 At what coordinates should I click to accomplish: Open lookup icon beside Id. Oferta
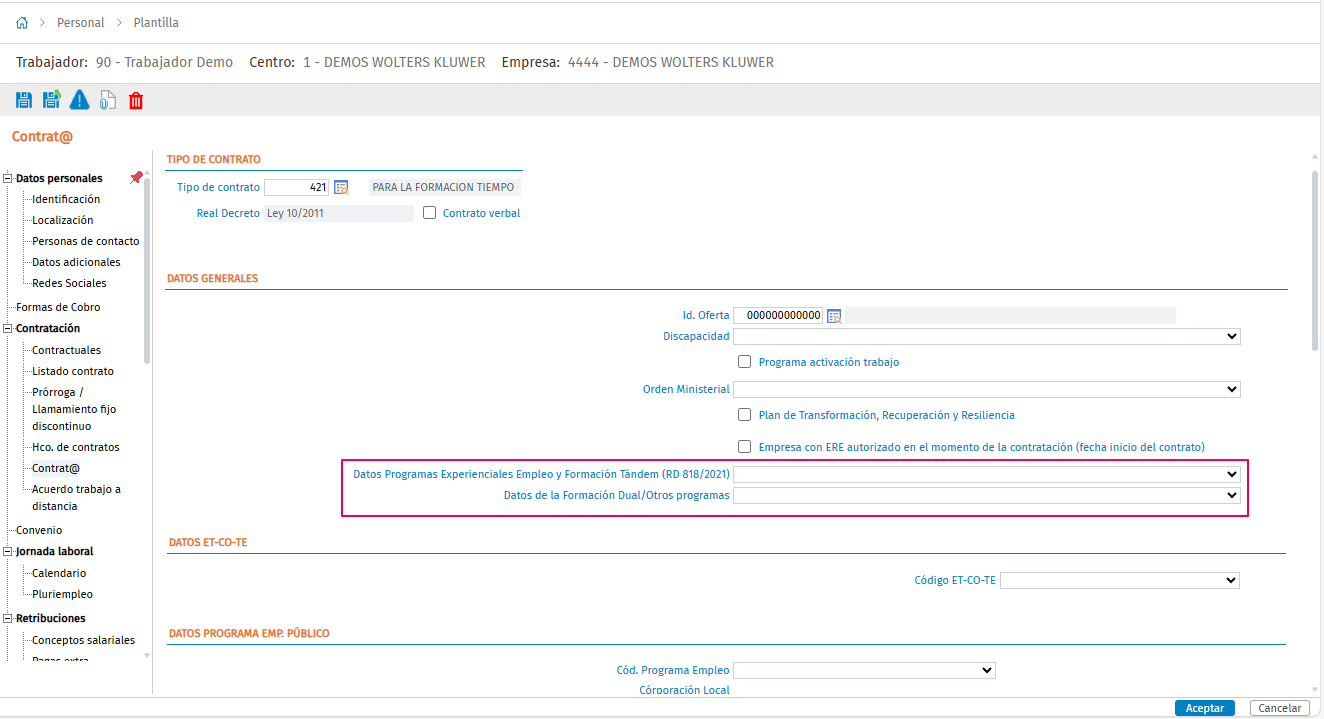(x=834, y=316)
